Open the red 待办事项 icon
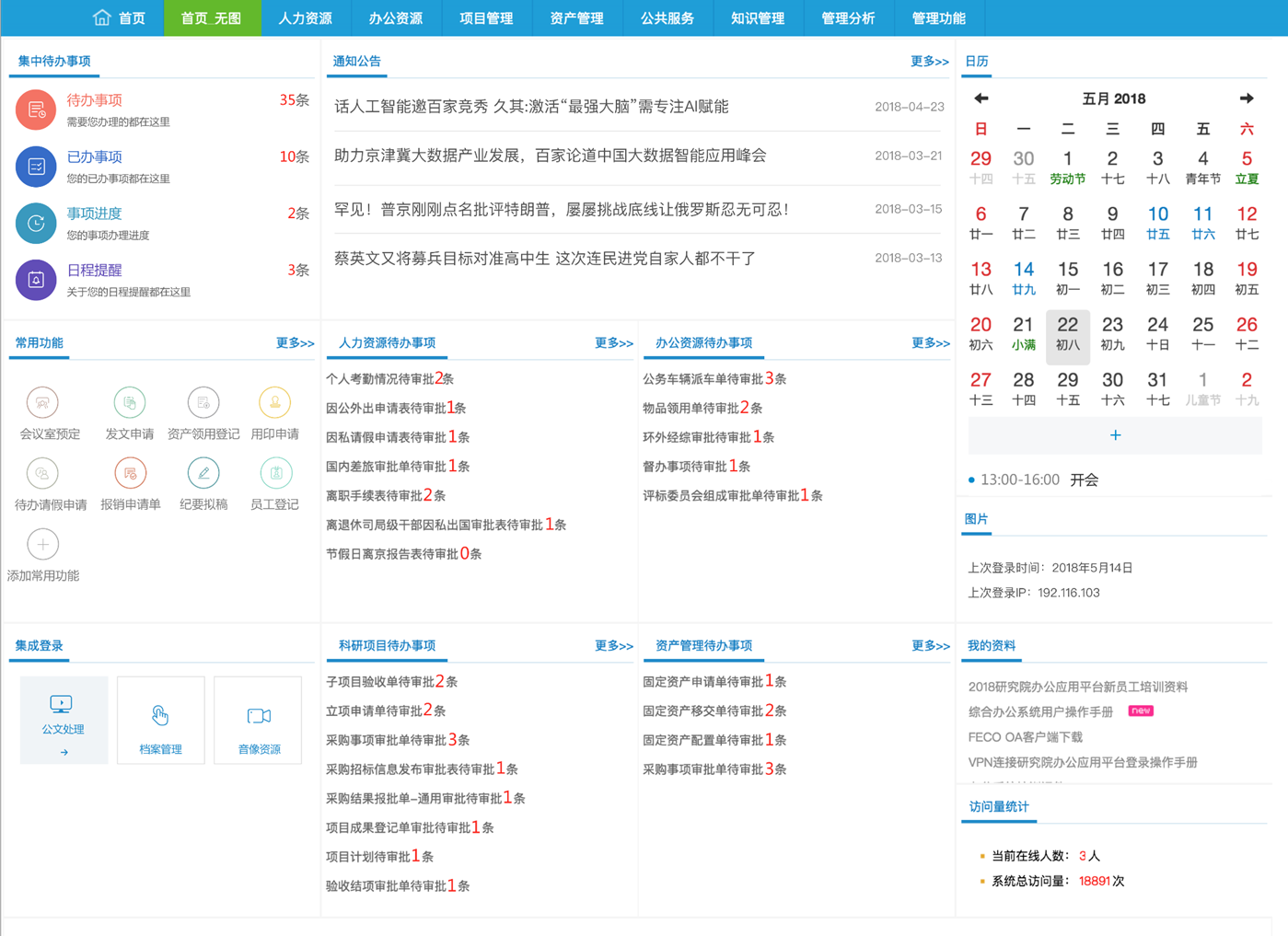Image resolution: width=1288 pixels, height=936 pixels. pos(36,110)
